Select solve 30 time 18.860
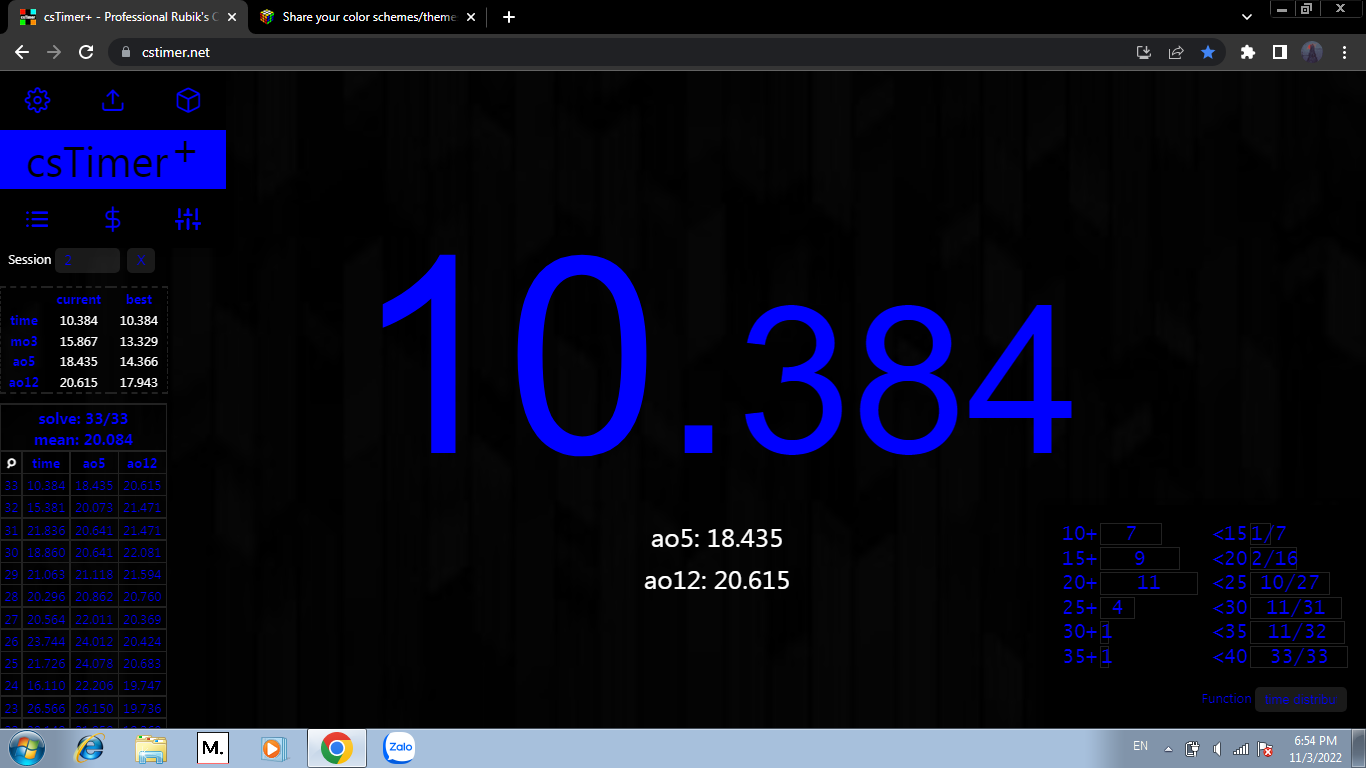Screen dimensions: 1366x768 46,552
